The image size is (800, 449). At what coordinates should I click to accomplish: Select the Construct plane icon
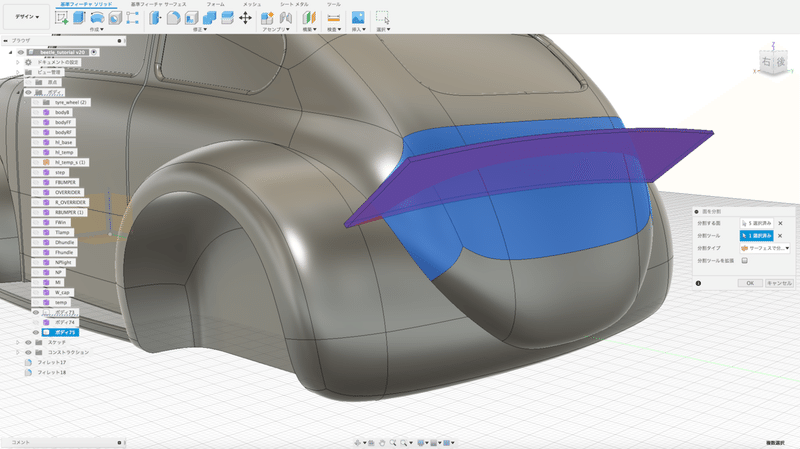coord(309,18)
